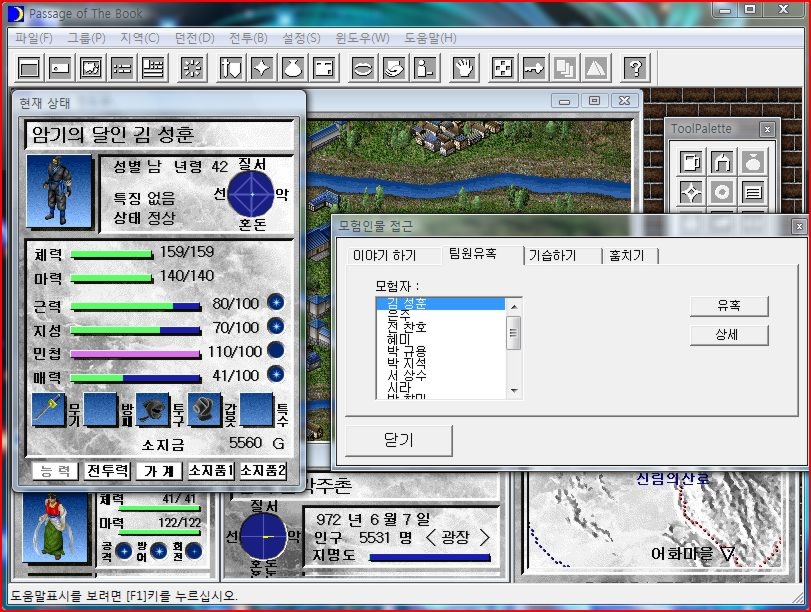This screenshot has height=612, width=811.
Task: Click the empty 특수 special slot
Action: click(x=257, y=410)
